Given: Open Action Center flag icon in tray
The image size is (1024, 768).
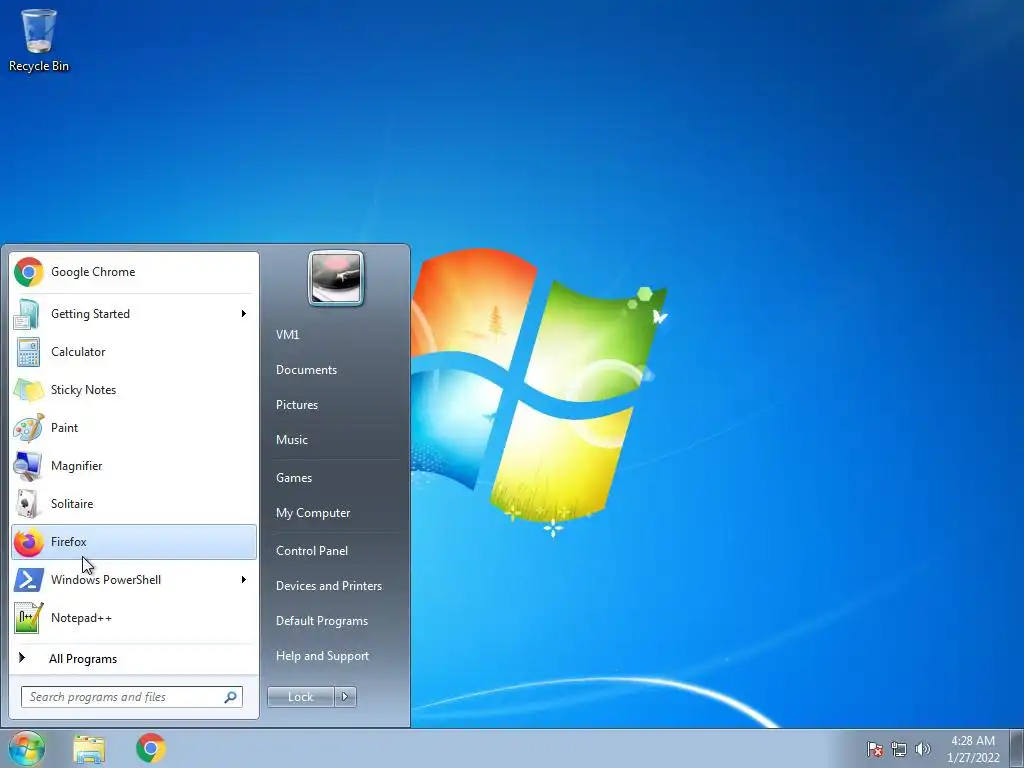Looking at the screenshot, I should pyautogui.click(x=875, y=749).
